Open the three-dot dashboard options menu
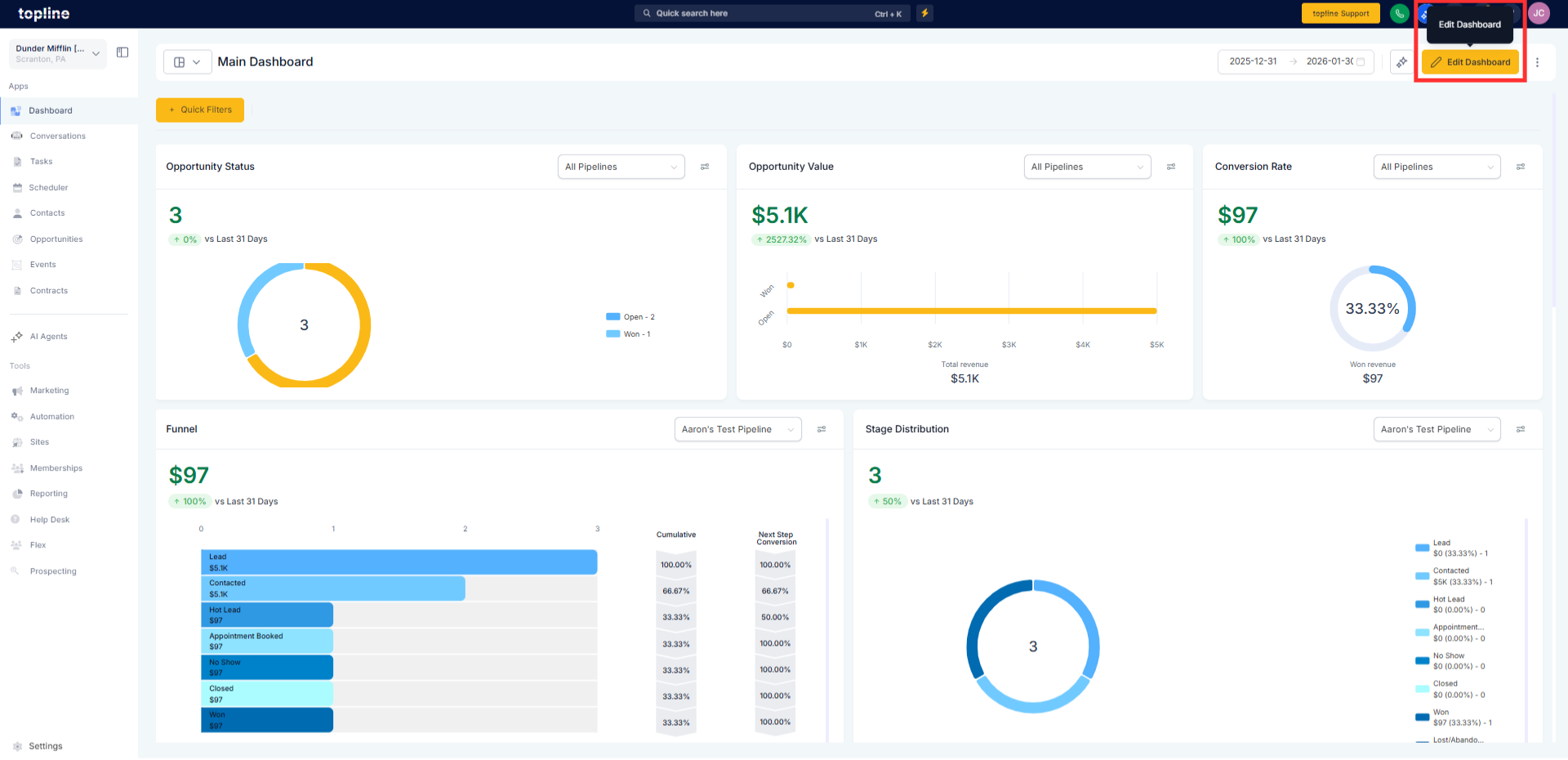Viewport: 1568px width, 760px height. 1537,62
